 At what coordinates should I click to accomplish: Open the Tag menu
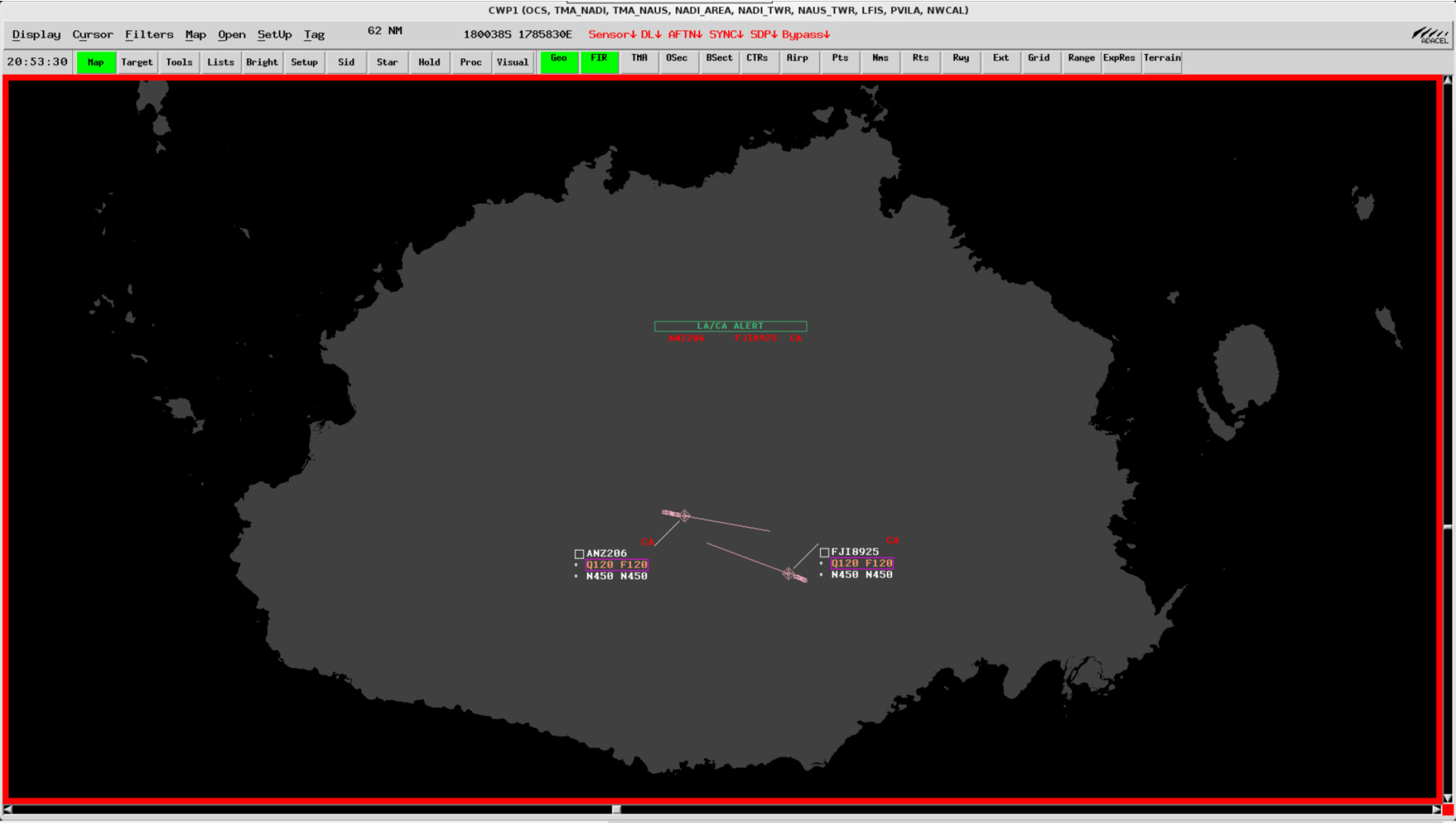click(314, 34)
